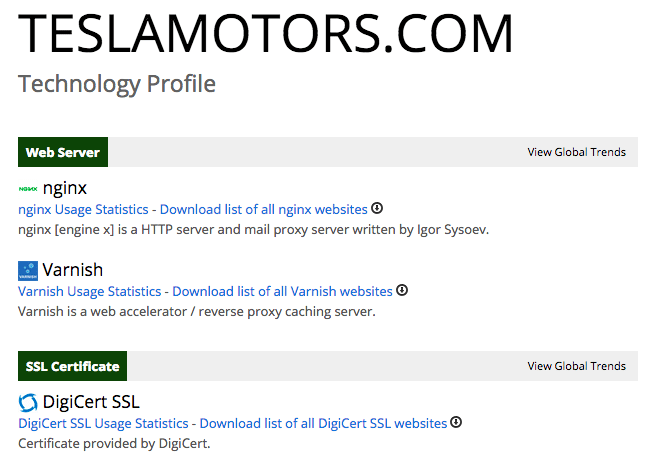Download list of all Varnish websites

tap(282, 292)
